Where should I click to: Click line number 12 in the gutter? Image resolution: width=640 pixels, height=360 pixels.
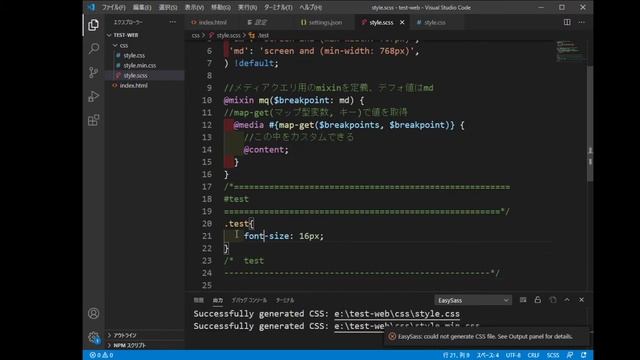point(207,125)
